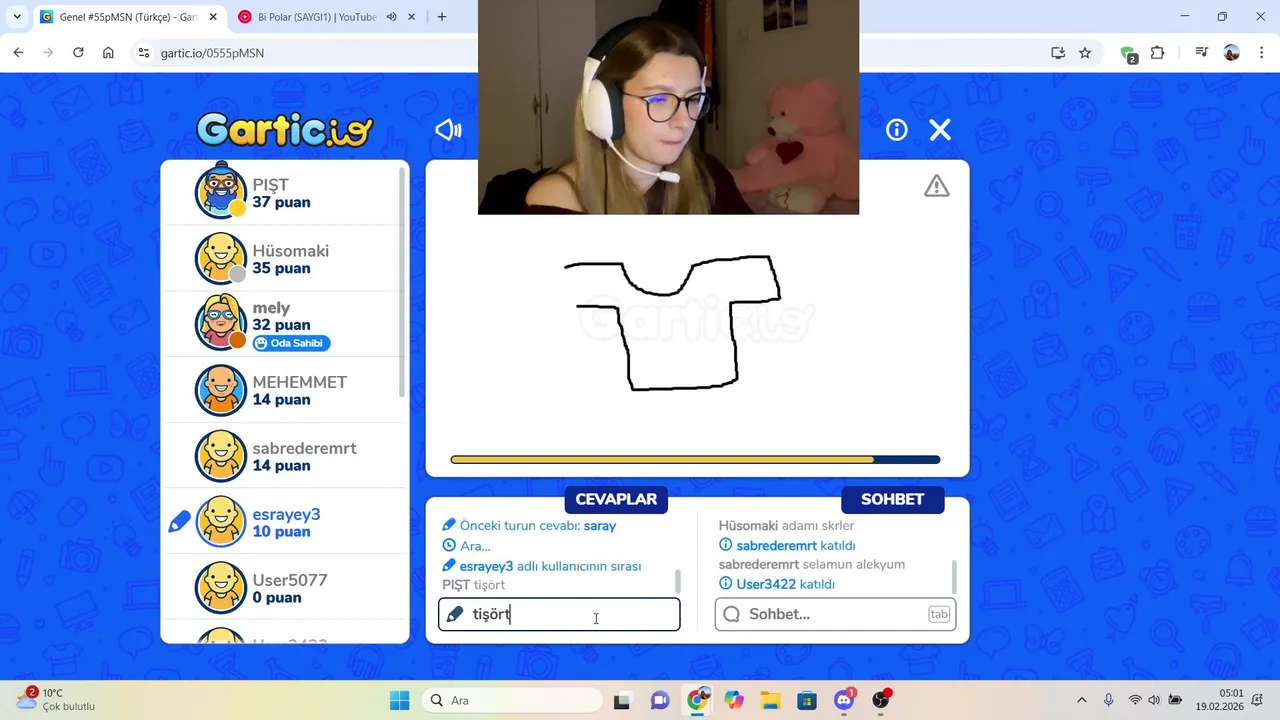Click Hüsomaki's avatar in the player list
1280x720 pixels.
(220, 258)
